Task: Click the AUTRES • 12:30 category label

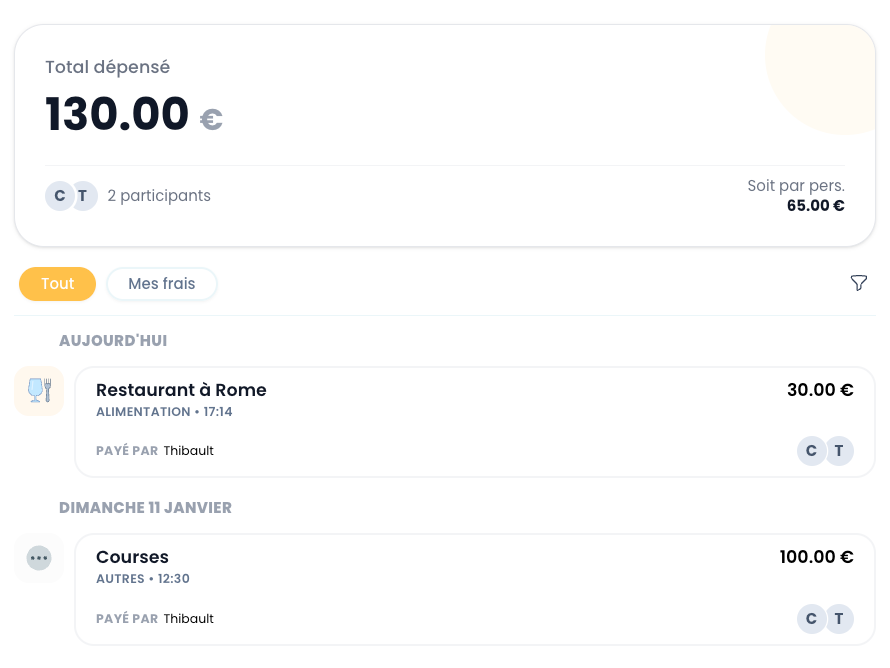Action: pyautogui.click(x=143, y=579)
